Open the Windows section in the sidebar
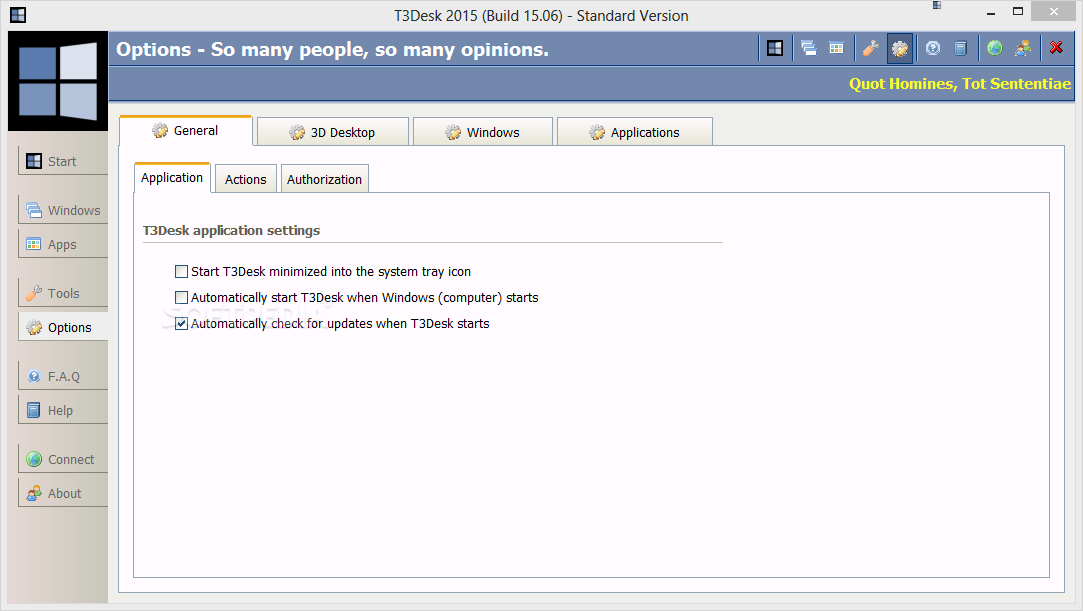 point(63,210)
